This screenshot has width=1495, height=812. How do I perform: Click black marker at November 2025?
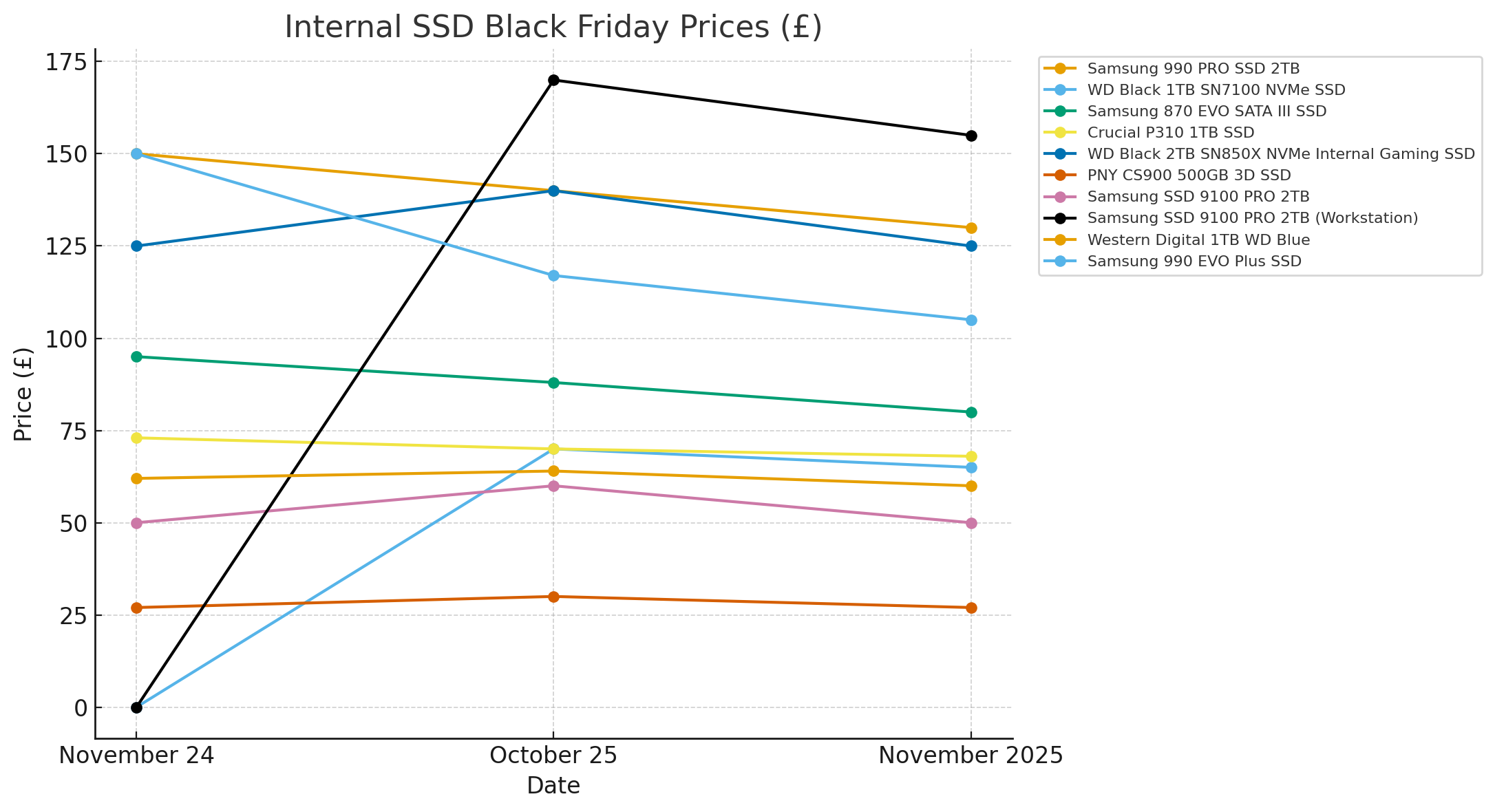coord(971,136)
